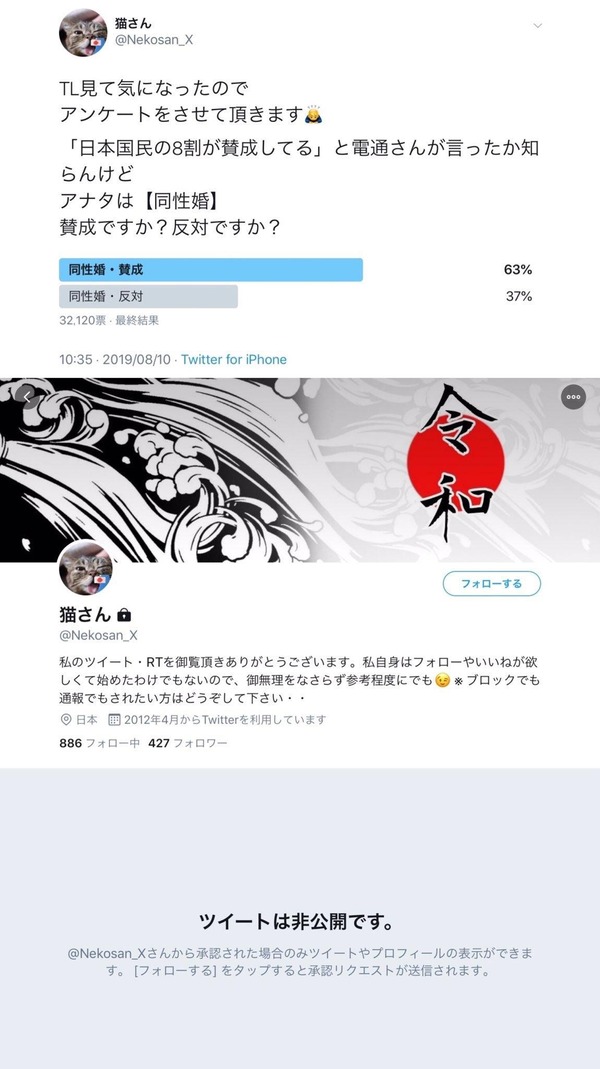Tap the location pin icon beside 日本
Viewport: 600px width, 1069px height.
[x=66, y=719]
